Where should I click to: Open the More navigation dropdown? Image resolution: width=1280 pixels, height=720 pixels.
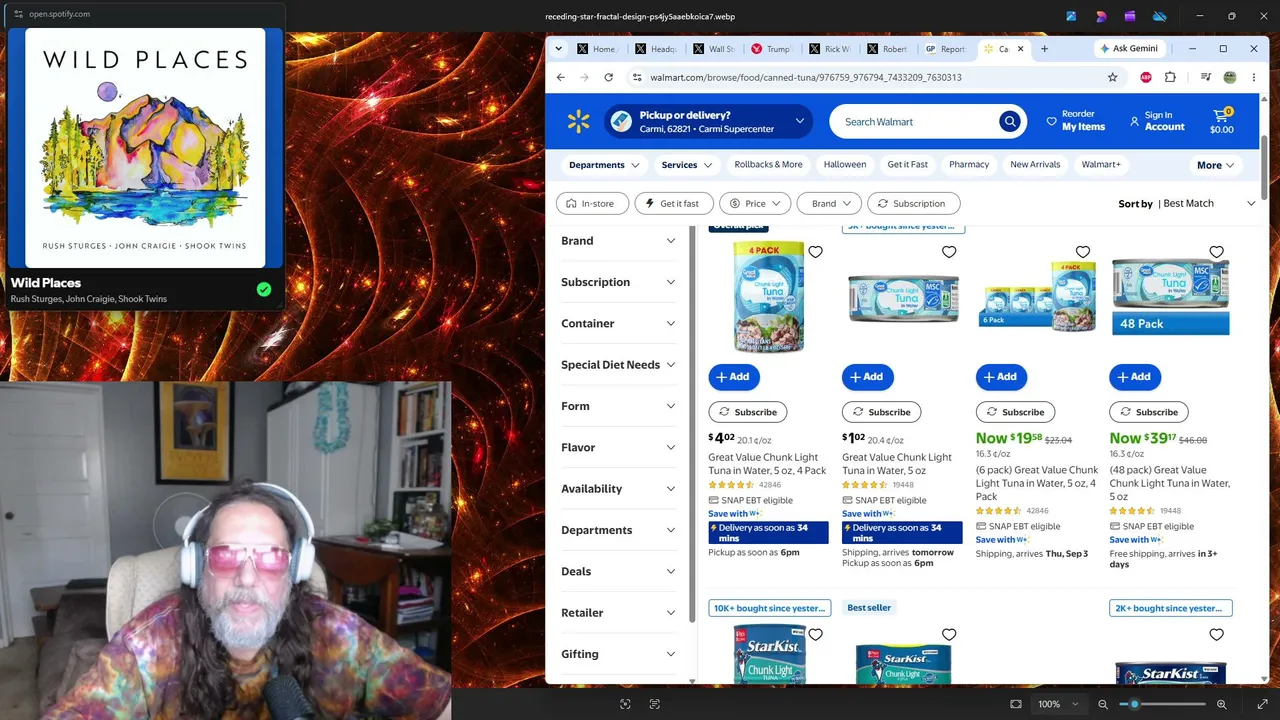(x=1215, y=165)
